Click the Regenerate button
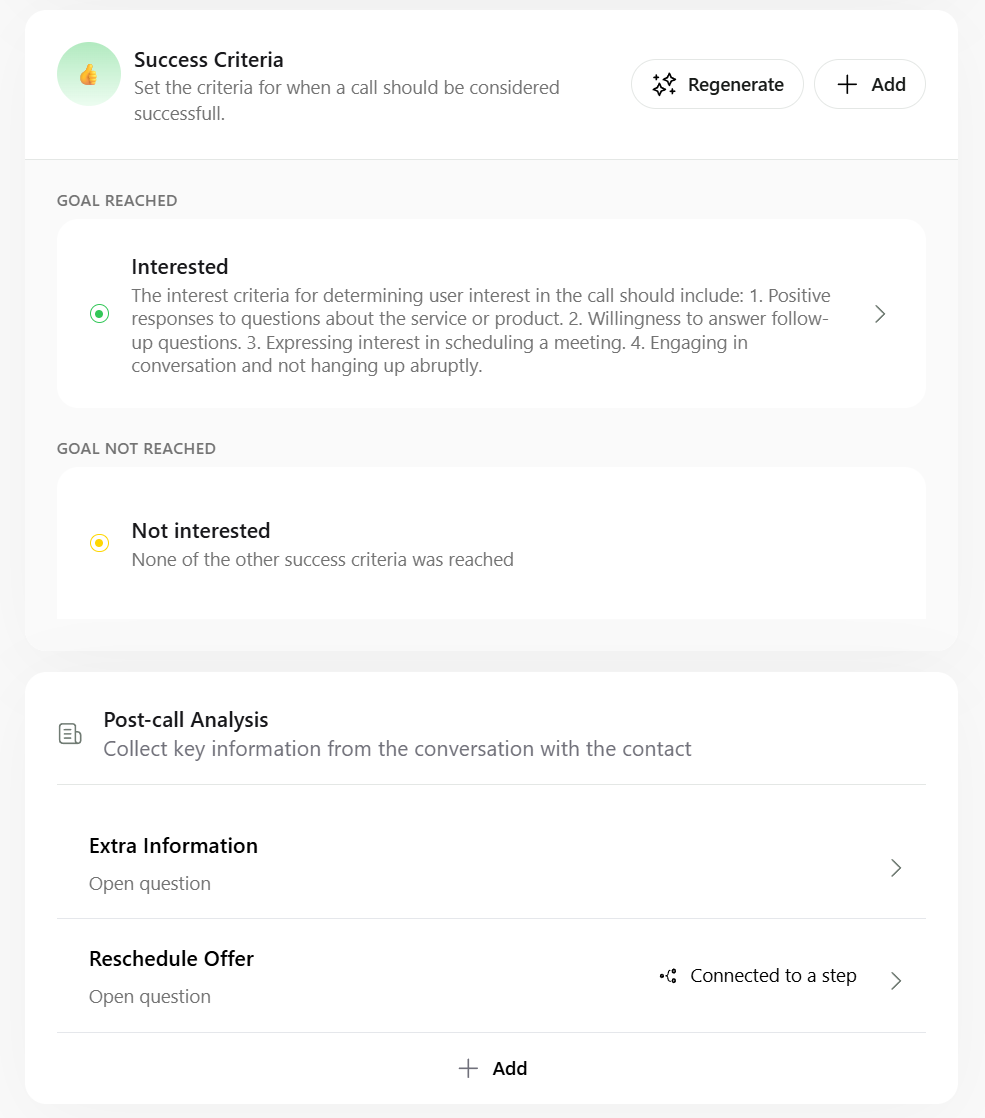 pos(717,84)
